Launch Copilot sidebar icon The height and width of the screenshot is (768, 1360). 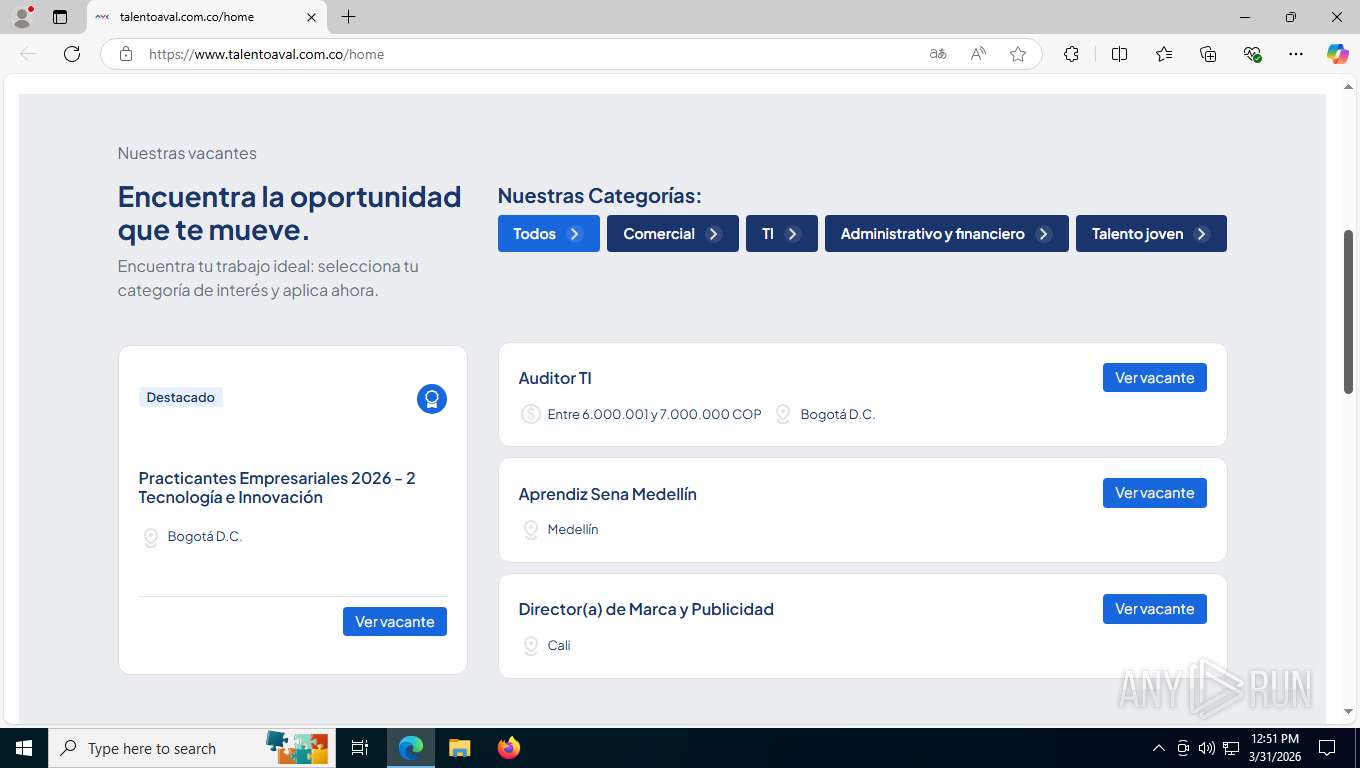tap(1337, 54)
